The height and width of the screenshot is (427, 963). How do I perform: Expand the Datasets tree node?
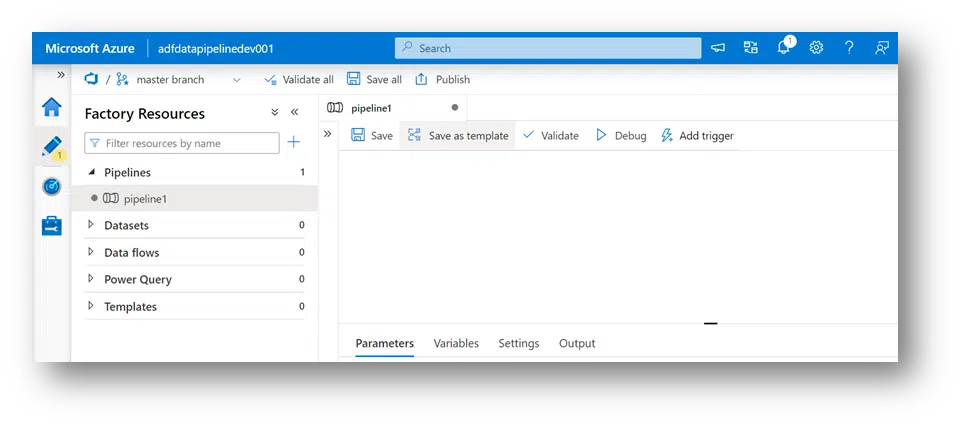(91, 225)
